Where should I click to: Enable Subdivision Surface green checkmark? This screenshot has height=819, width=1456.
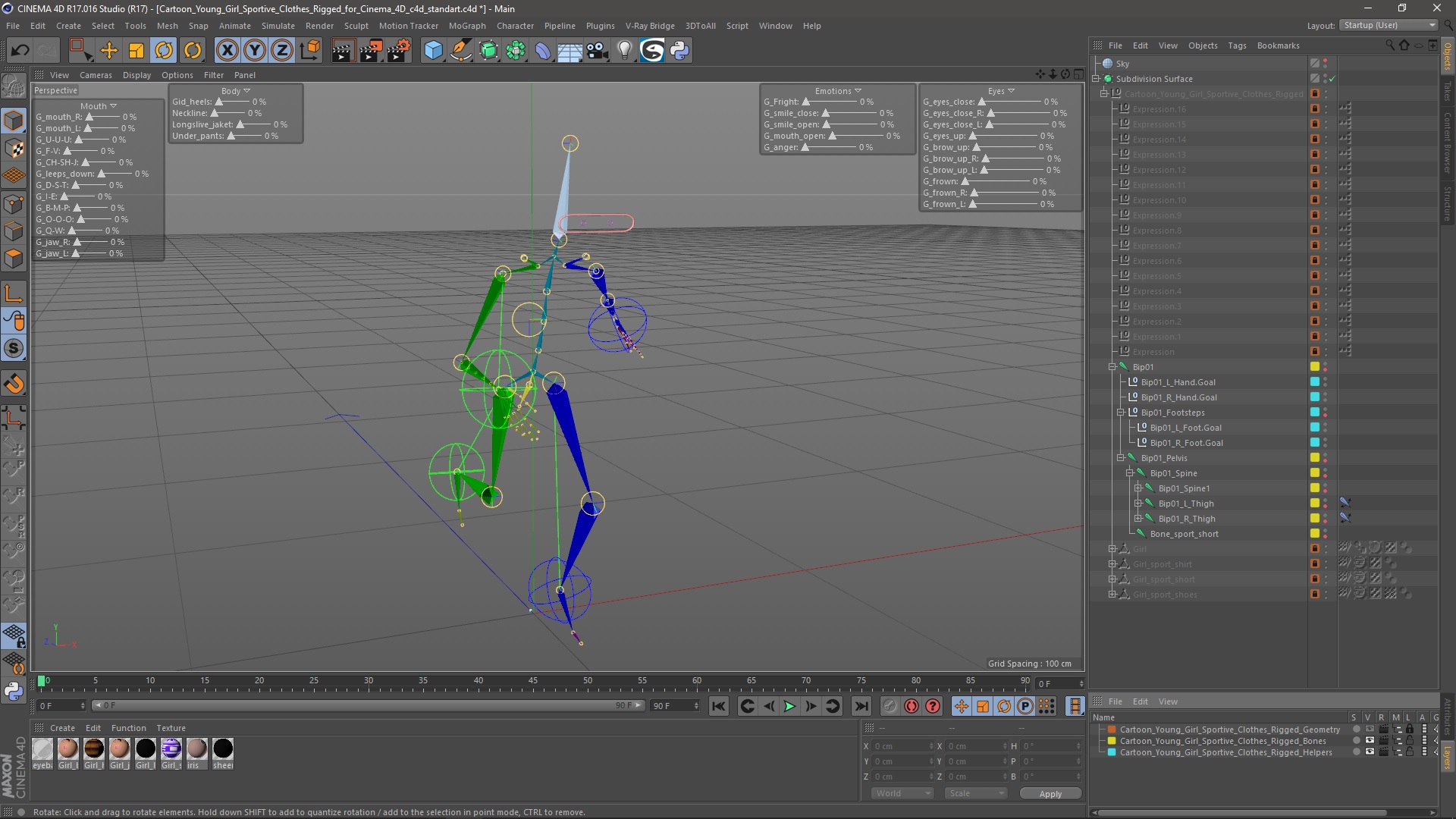pyautogui.click(x=1332, y=79)
